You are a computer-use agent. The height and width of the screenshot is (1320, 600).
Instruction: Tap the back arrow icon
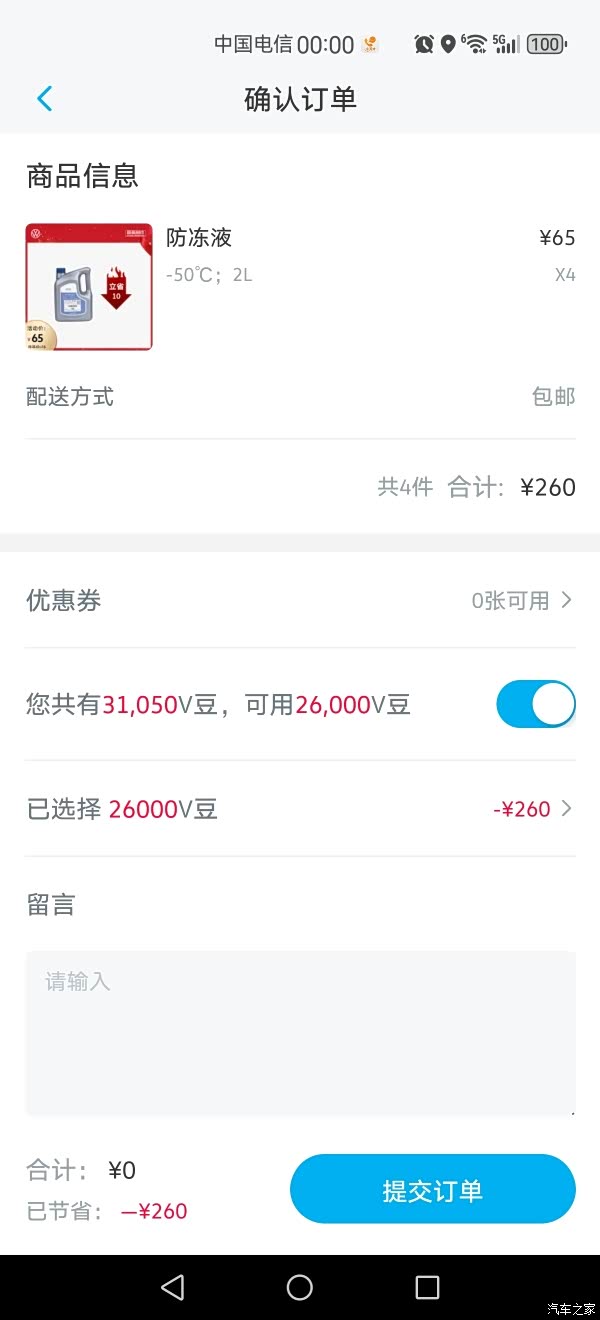click(44, 98)
